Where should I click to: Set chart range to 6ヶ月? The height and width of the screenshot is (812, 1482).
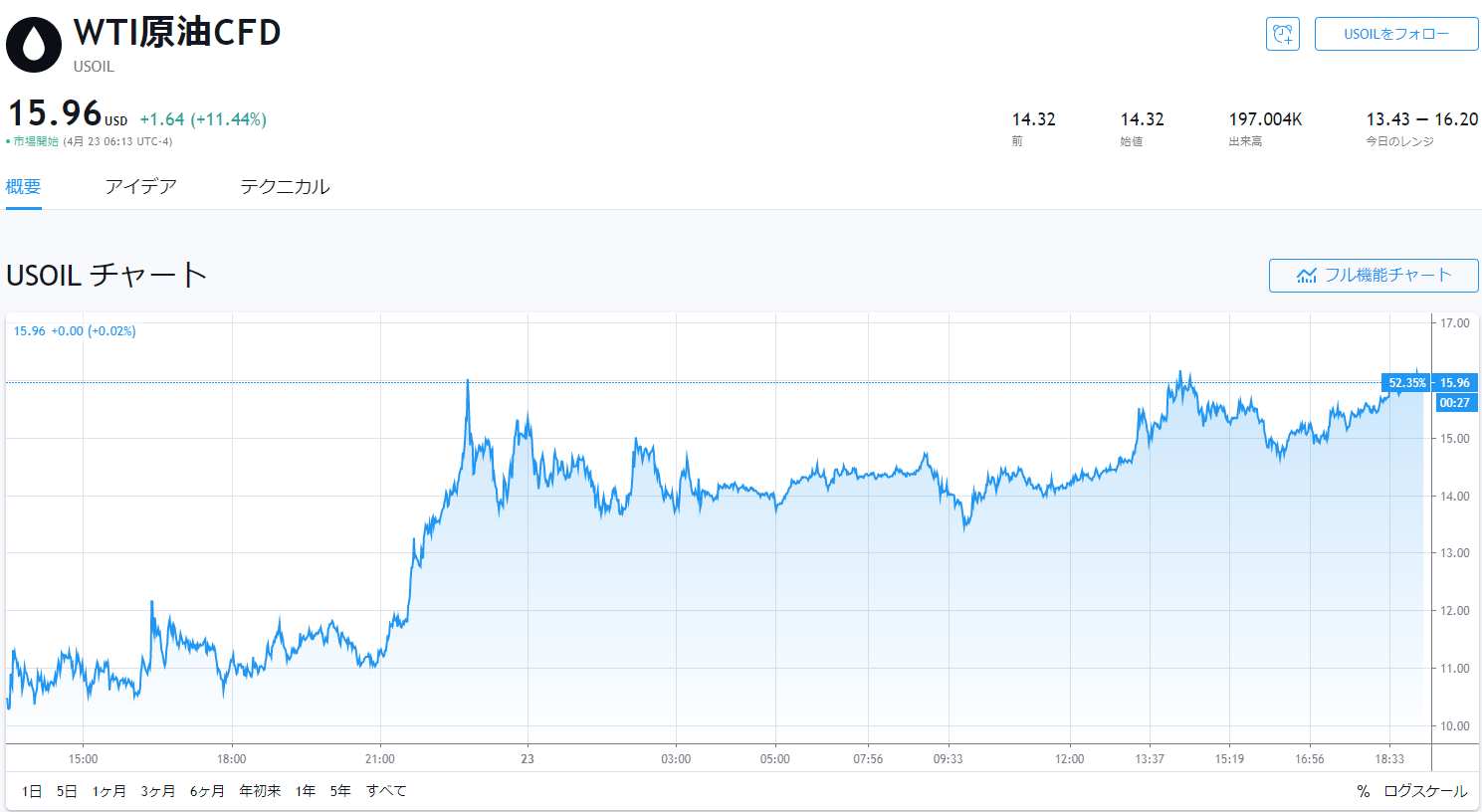207,791
